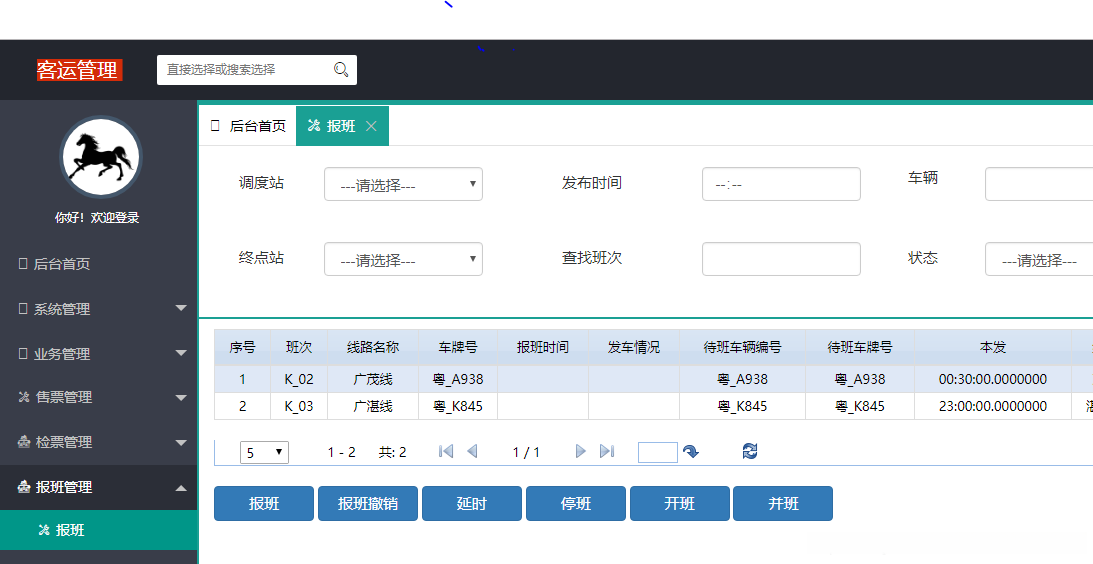Click the 发车情况 column header
1093x564 pixels.
pos(634,347)
